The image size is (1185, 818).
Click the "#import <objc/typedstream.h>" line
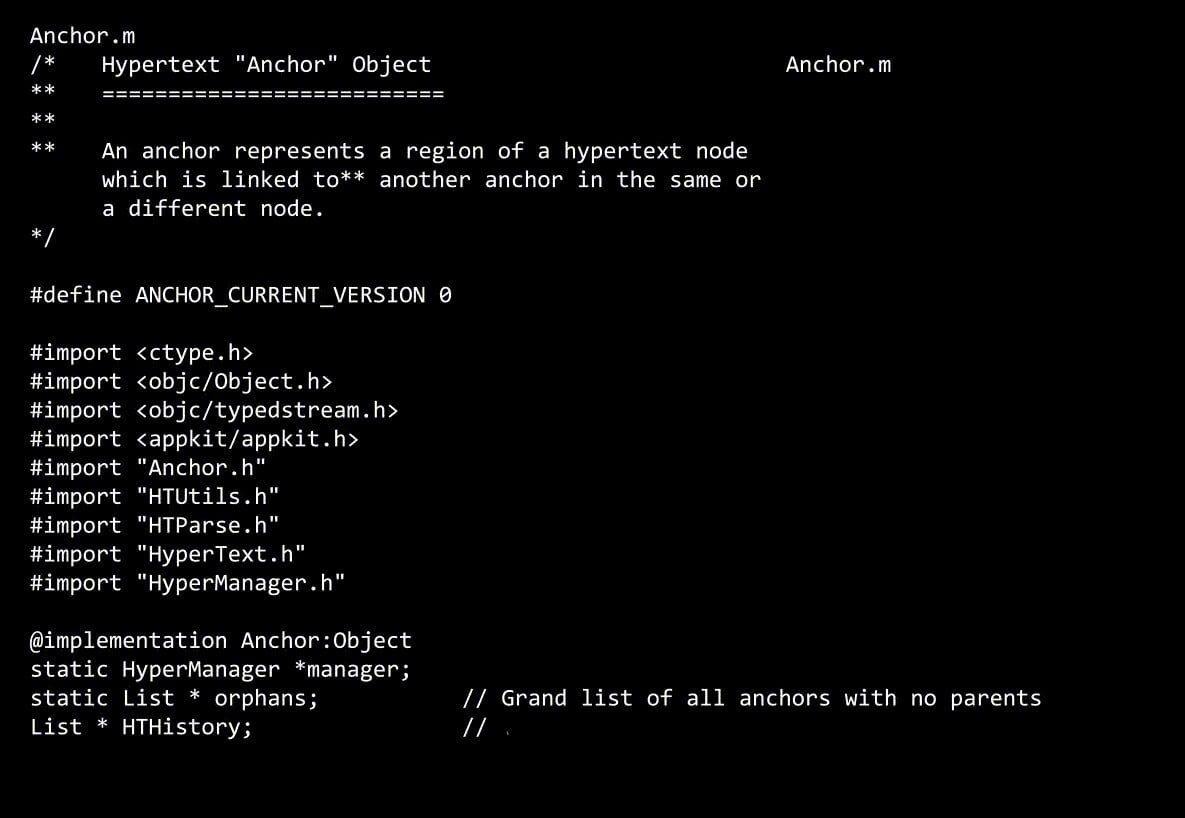tap(214, 410)
